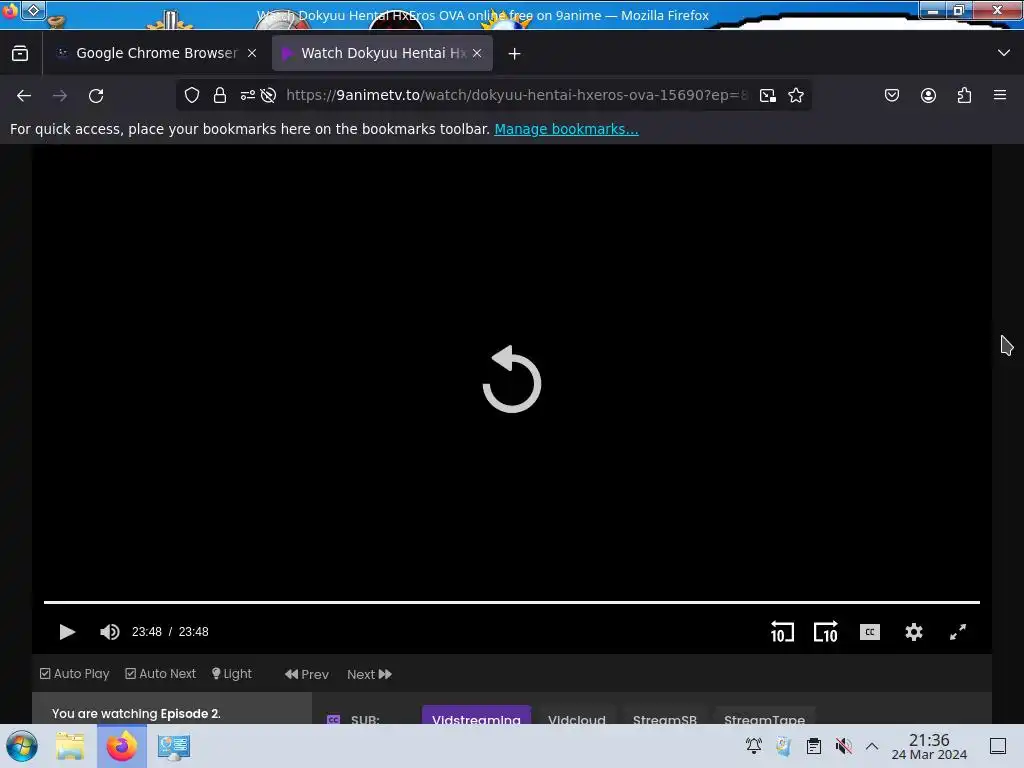Select the StreamSB server
1024x768 pixels.
pyautogui.click(x=664, y=716)
